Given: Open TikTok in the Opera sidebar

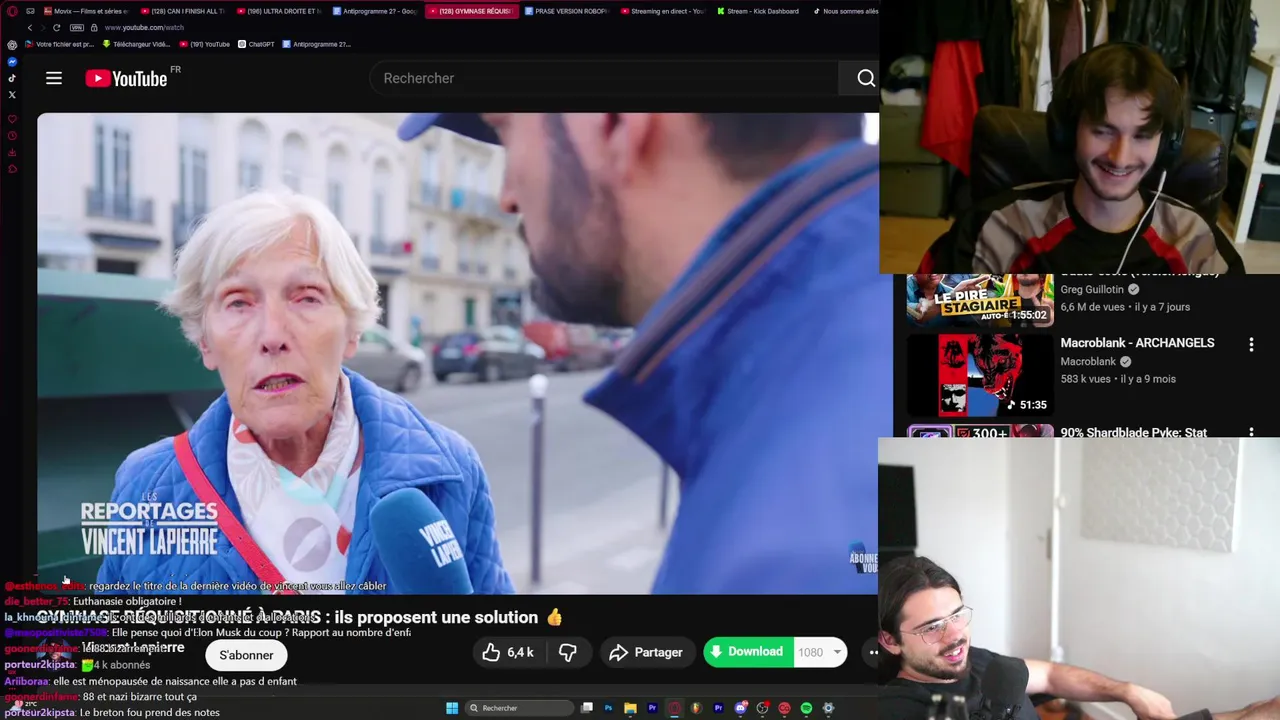Looking at the screenshot, I should [12, 78].
